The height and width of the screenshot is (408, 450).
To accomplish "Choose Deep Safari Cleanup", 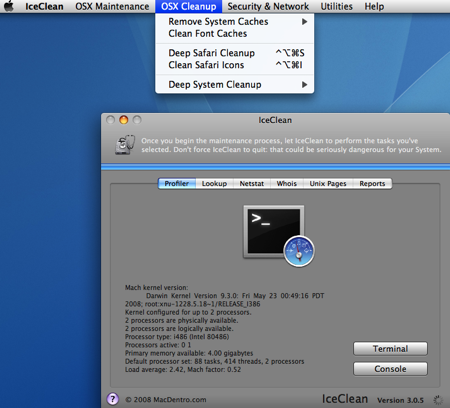I will (234, 53).
